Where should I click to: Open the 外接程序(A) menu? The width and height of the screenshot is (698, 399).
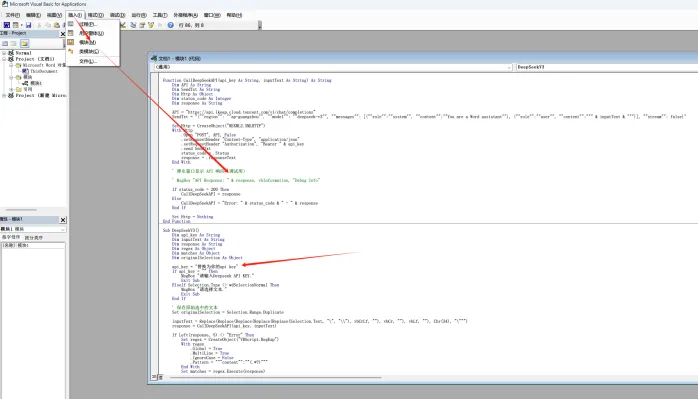(x=186, y=15)
